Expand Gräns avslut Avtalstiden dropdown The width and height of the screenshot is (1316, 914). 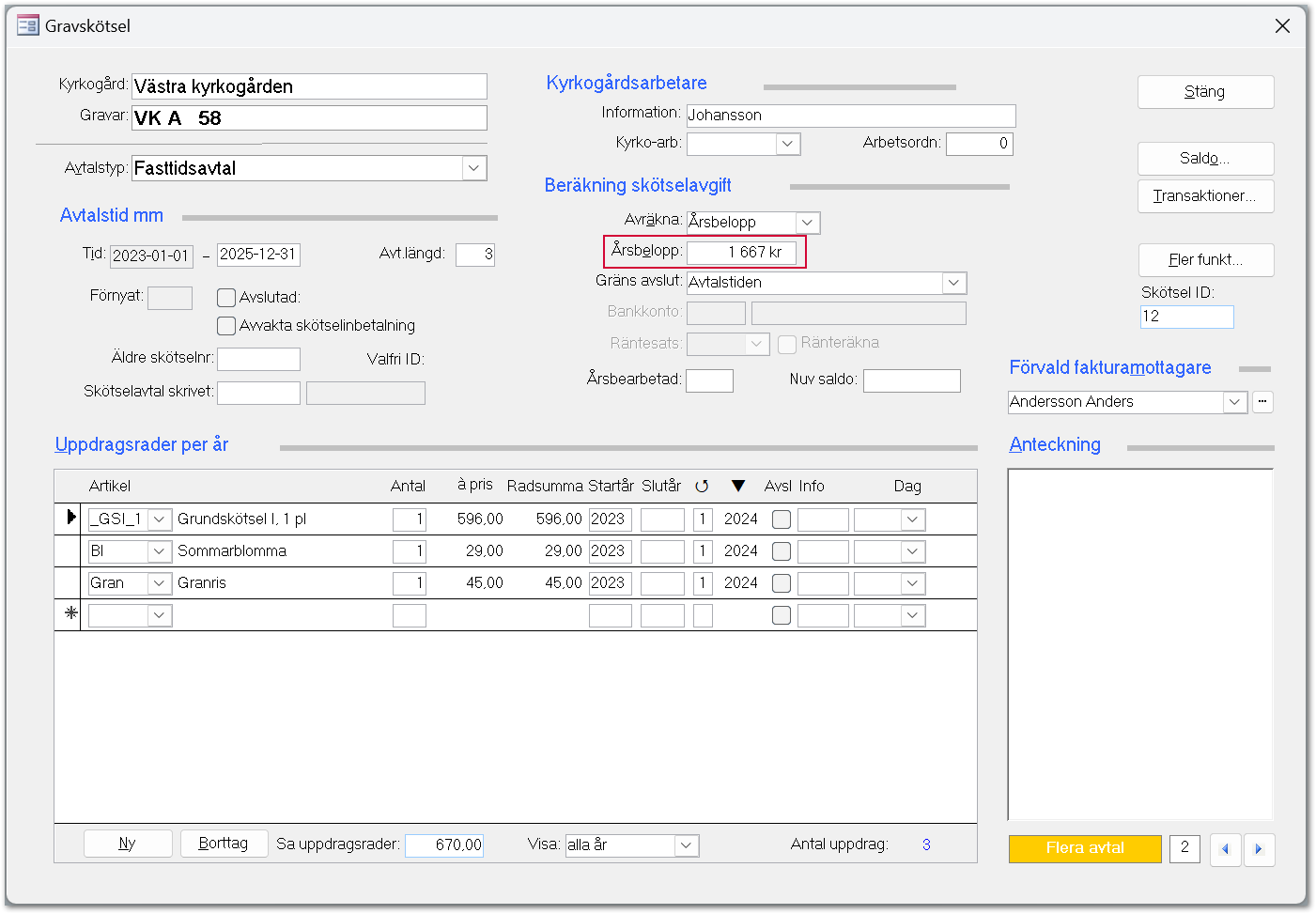953,283
